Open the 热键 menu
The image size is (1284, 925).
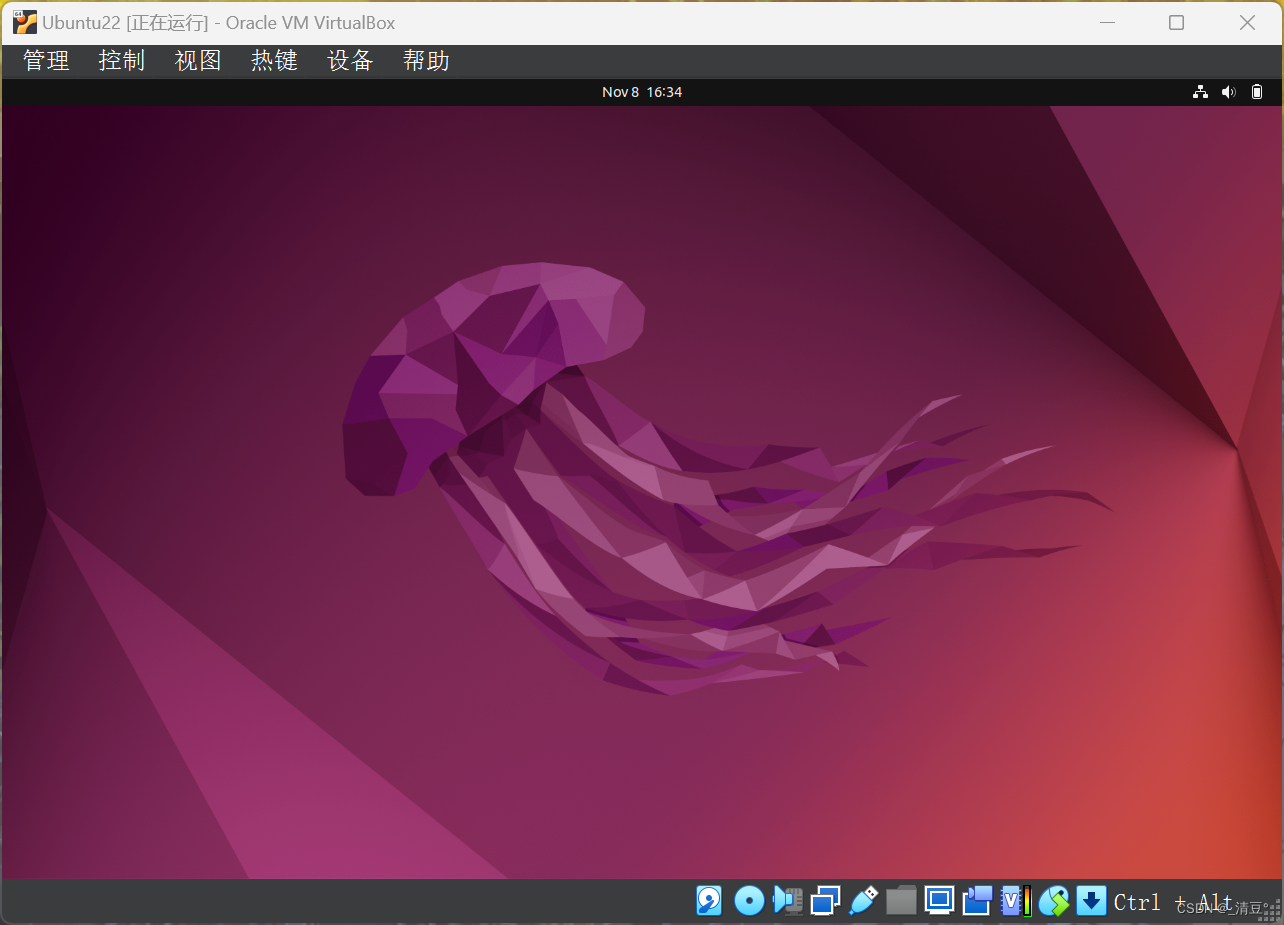274,61
